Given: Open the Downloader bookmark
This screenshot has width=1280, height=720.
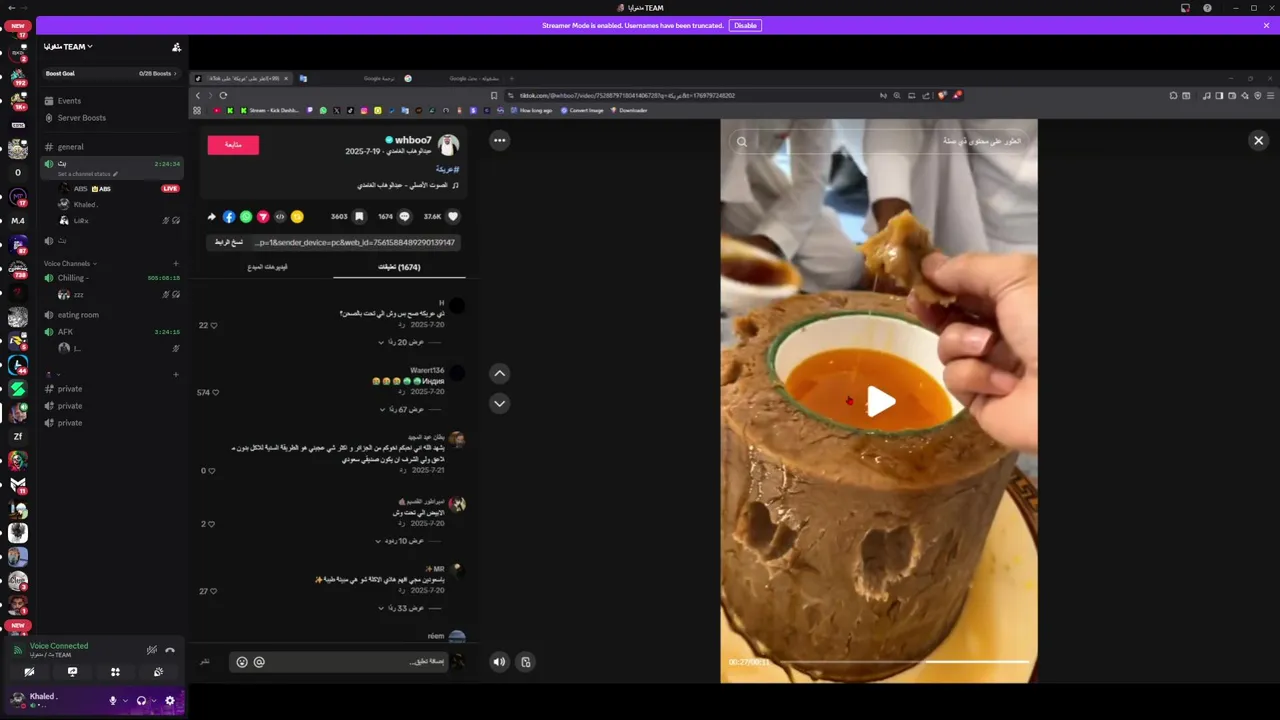Looking at the screenshot, I should pyautogui.click(x=629, y=110).
